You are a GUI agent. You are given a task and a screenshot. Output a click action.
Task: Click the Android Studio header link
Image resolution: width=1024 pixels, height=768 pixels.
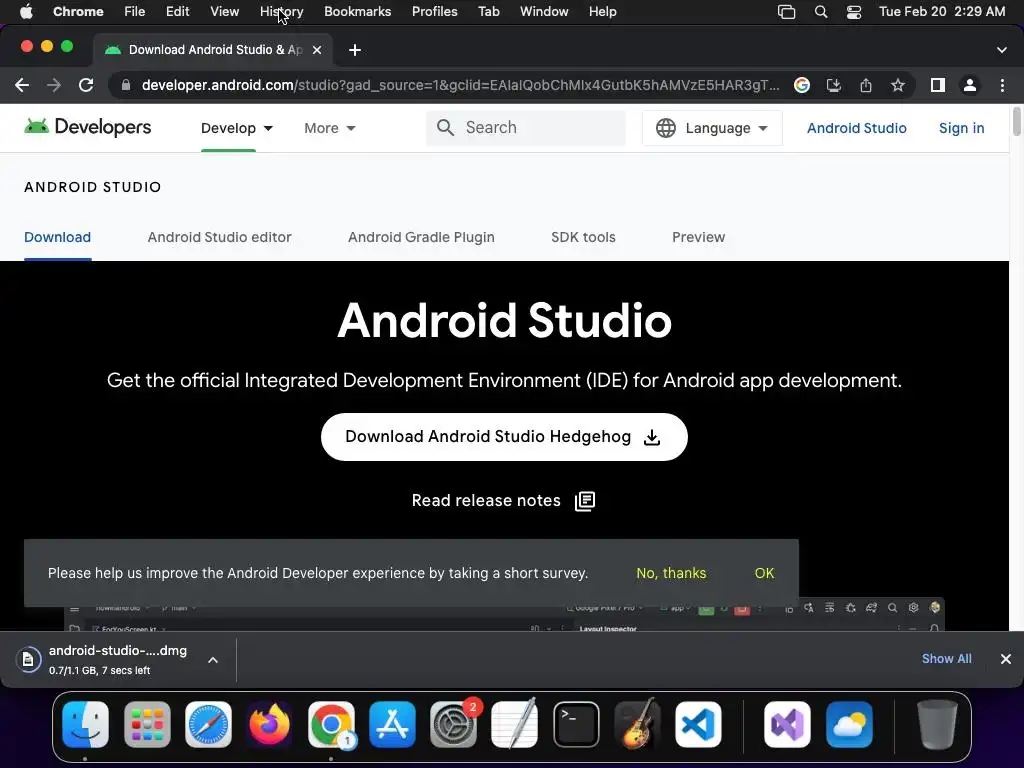856,128
